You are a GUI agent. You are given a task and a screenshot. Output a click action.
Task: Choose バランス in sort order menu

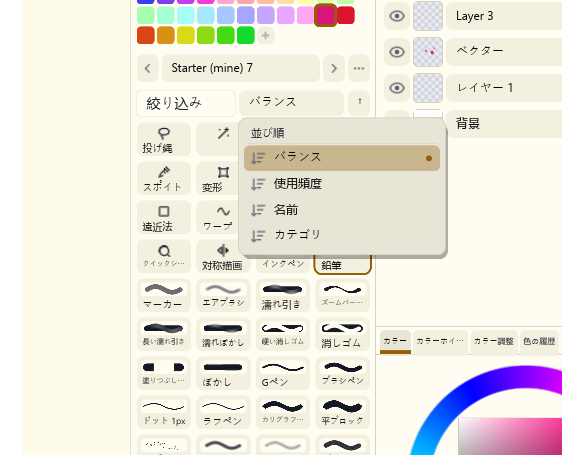[342, 158]
